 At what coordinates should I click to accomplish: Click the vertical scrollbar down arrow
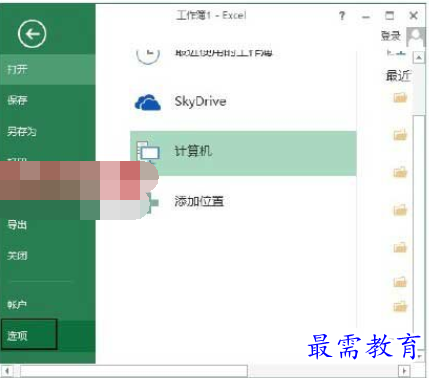tap(420, 356)
